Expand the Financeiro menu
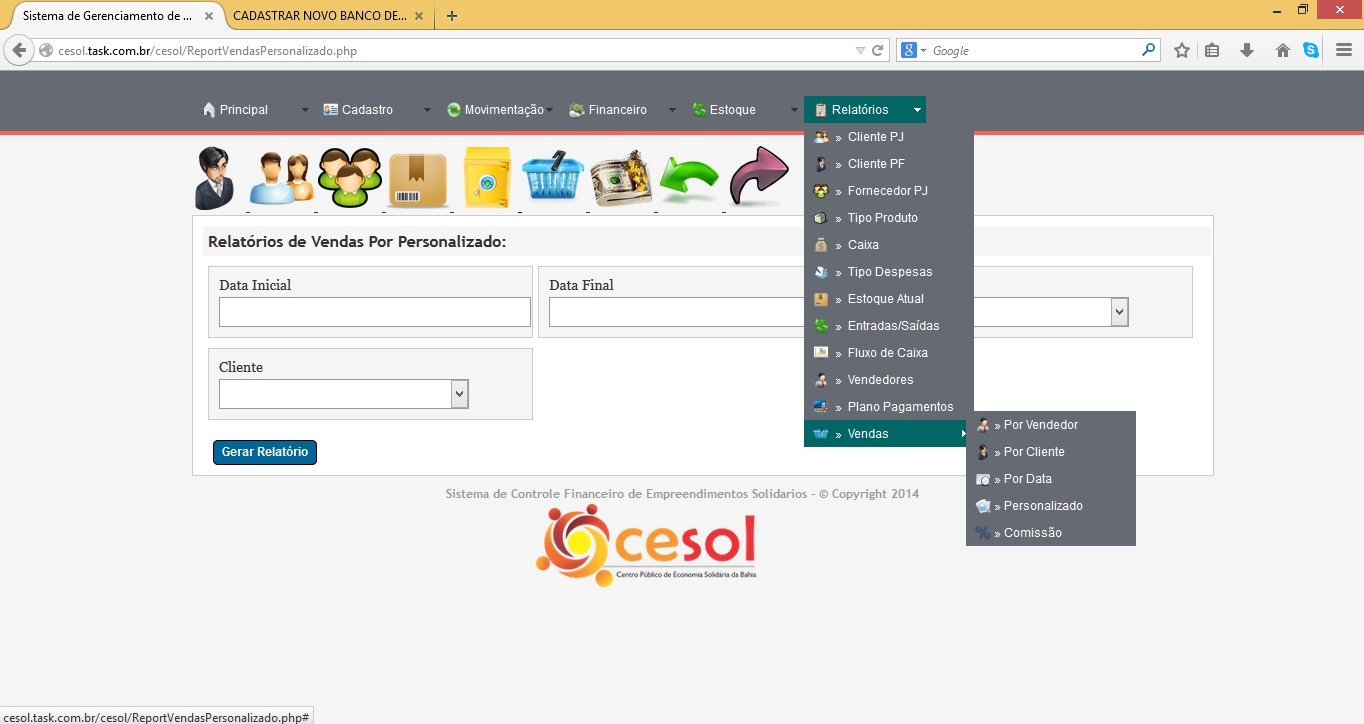Image resolution: width=1364 pixels, height=724 pixels. (617, 110)
